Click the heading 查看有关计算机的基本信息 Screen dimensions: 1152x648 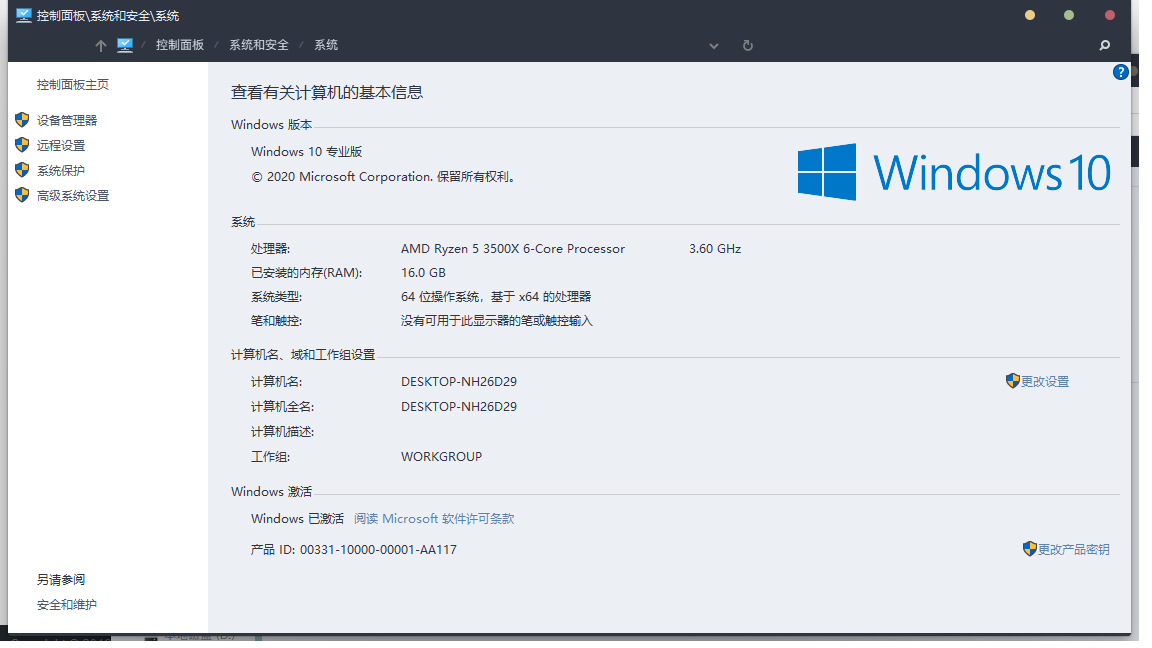pos(327,93)
